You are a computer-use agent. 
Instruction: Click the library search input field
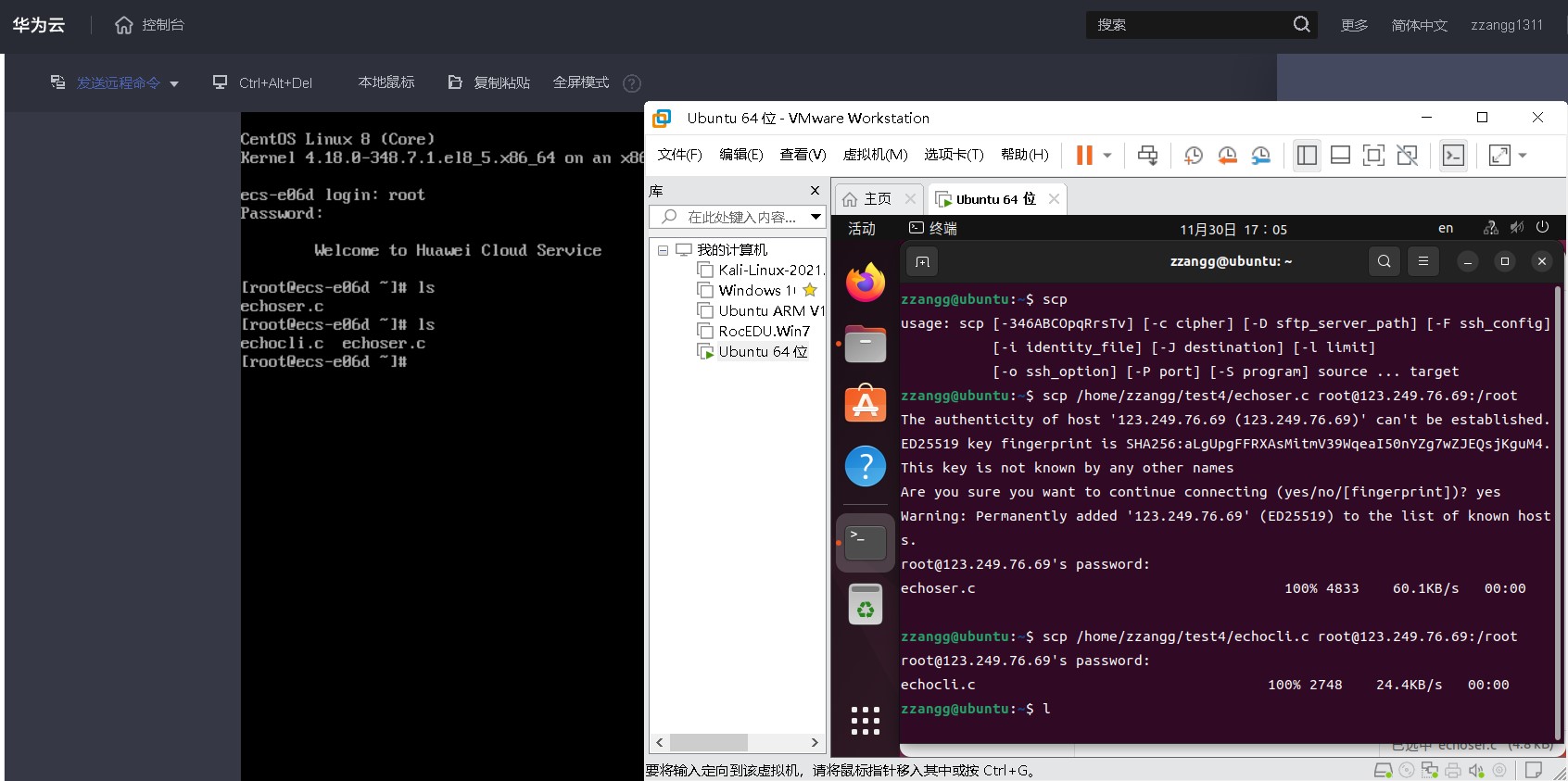729,217
